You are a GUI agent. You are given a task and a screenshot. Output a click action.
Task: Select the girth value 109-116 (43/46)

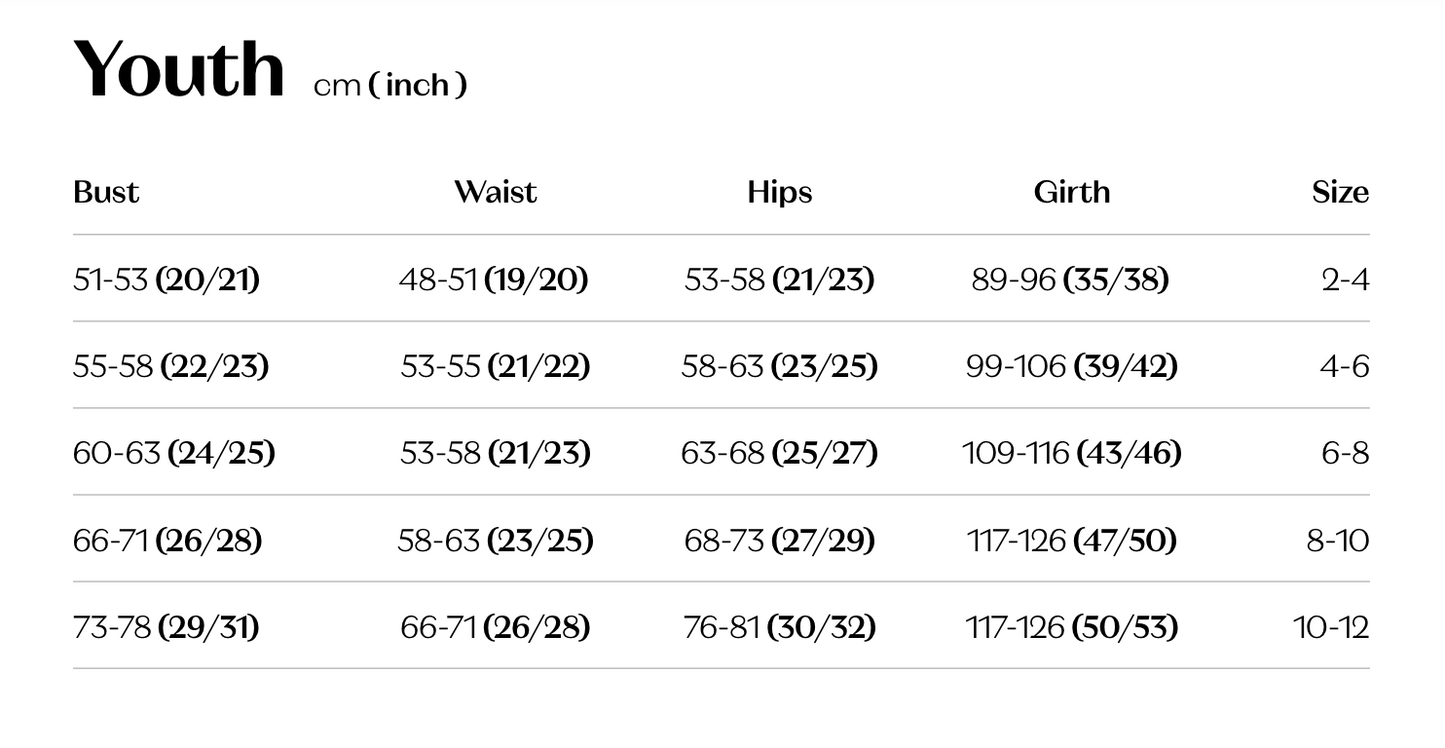click(x=1071, y=454)
